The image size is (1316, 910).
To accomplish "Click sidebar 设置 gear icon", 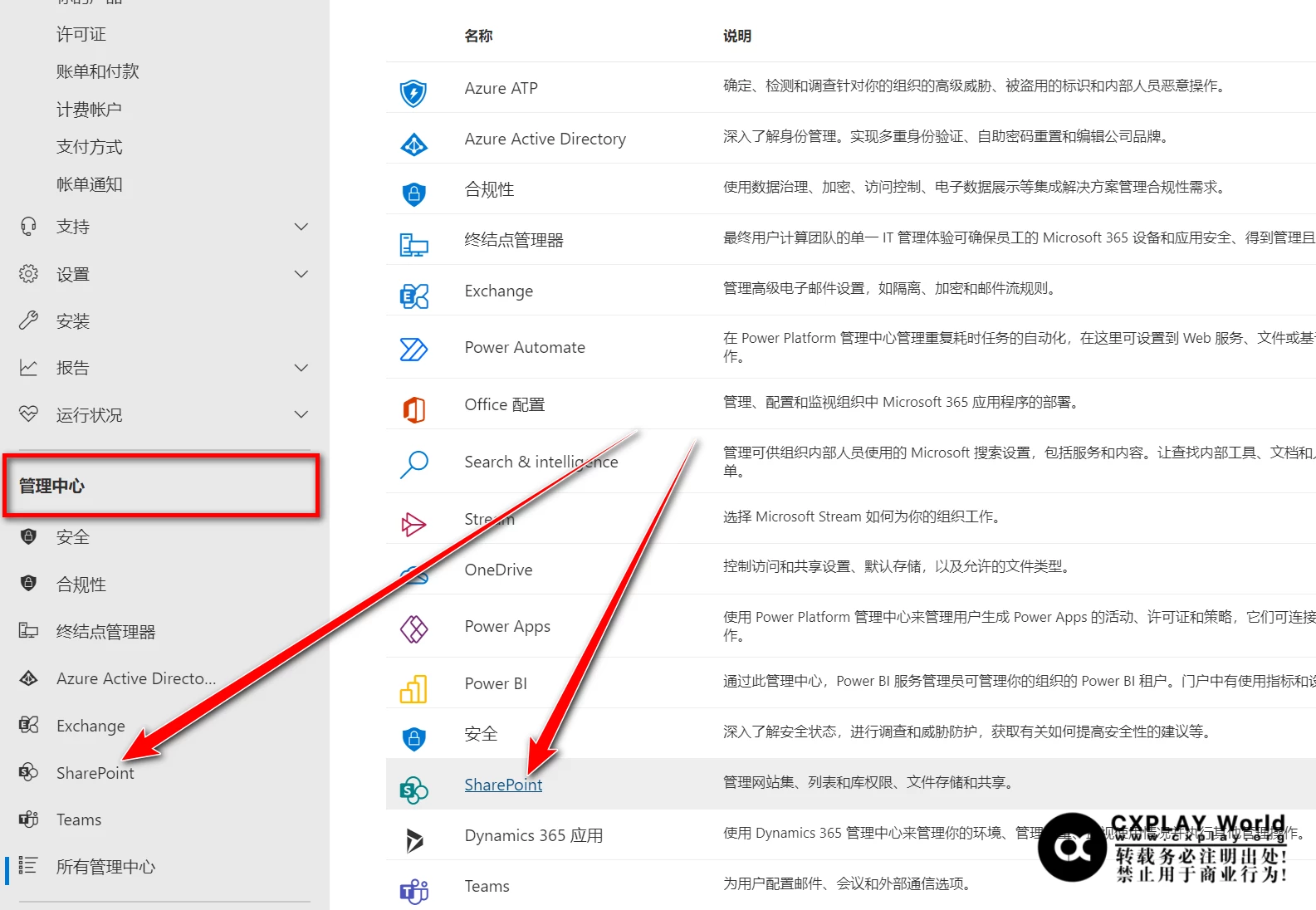I will (28, 274).
